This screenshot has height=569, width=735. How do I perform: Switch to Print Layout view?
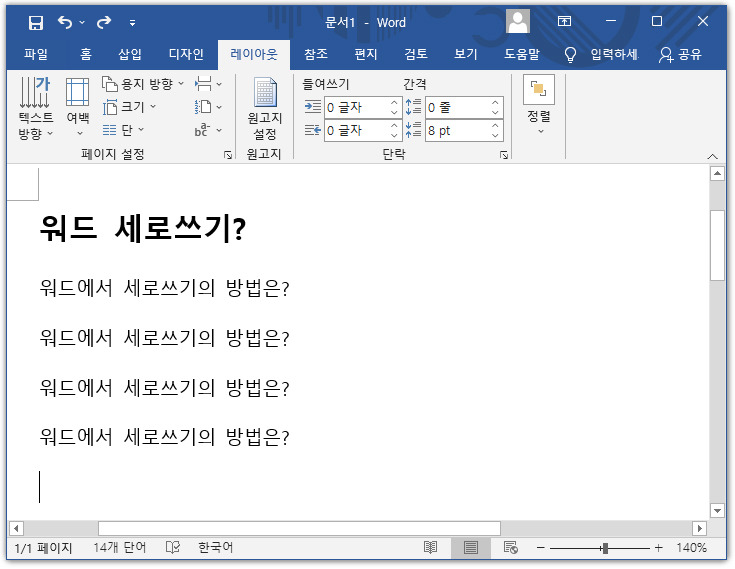471,547
